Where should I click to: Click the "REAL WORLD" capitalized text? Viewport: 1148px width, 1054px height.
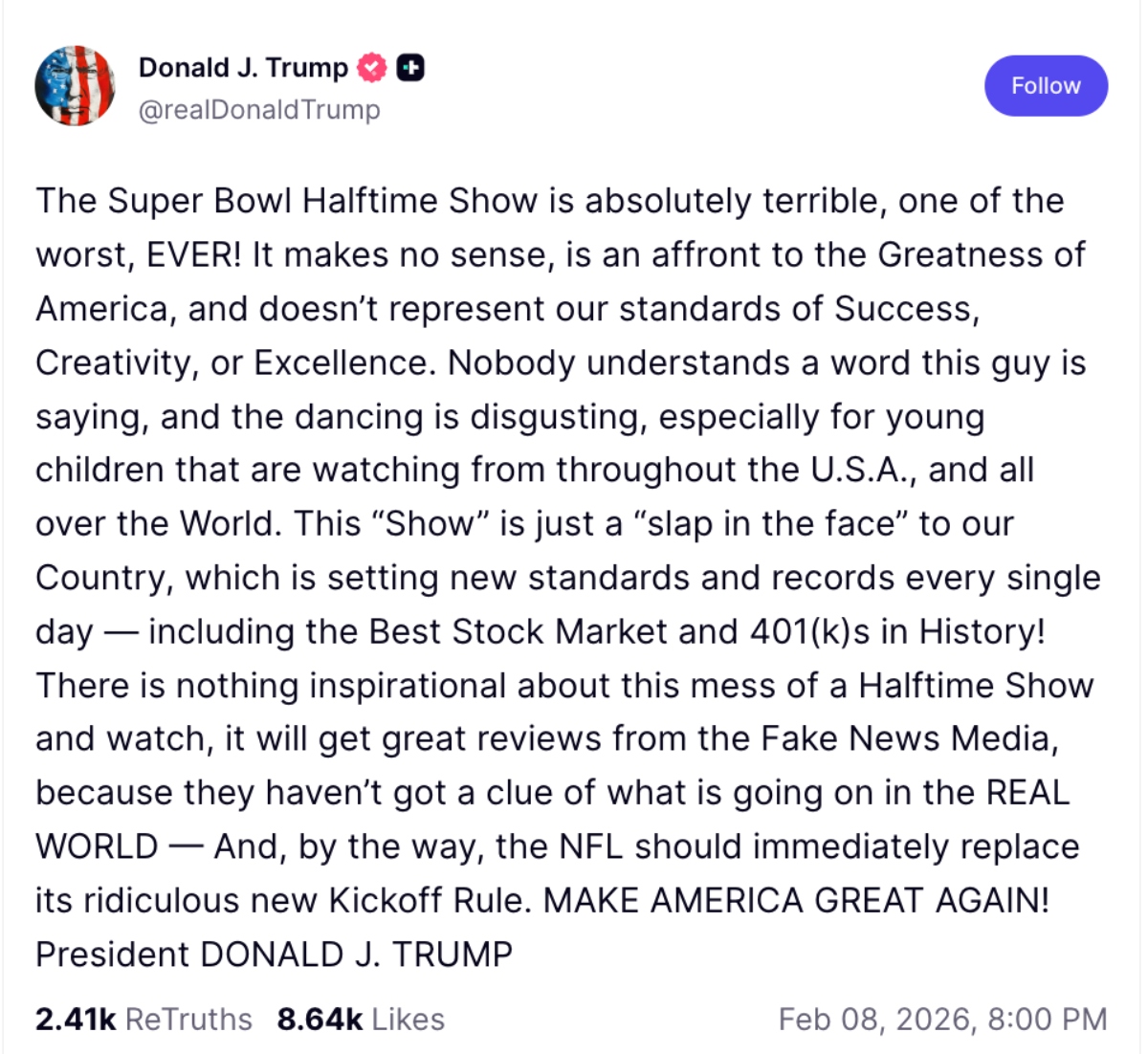1027,793
